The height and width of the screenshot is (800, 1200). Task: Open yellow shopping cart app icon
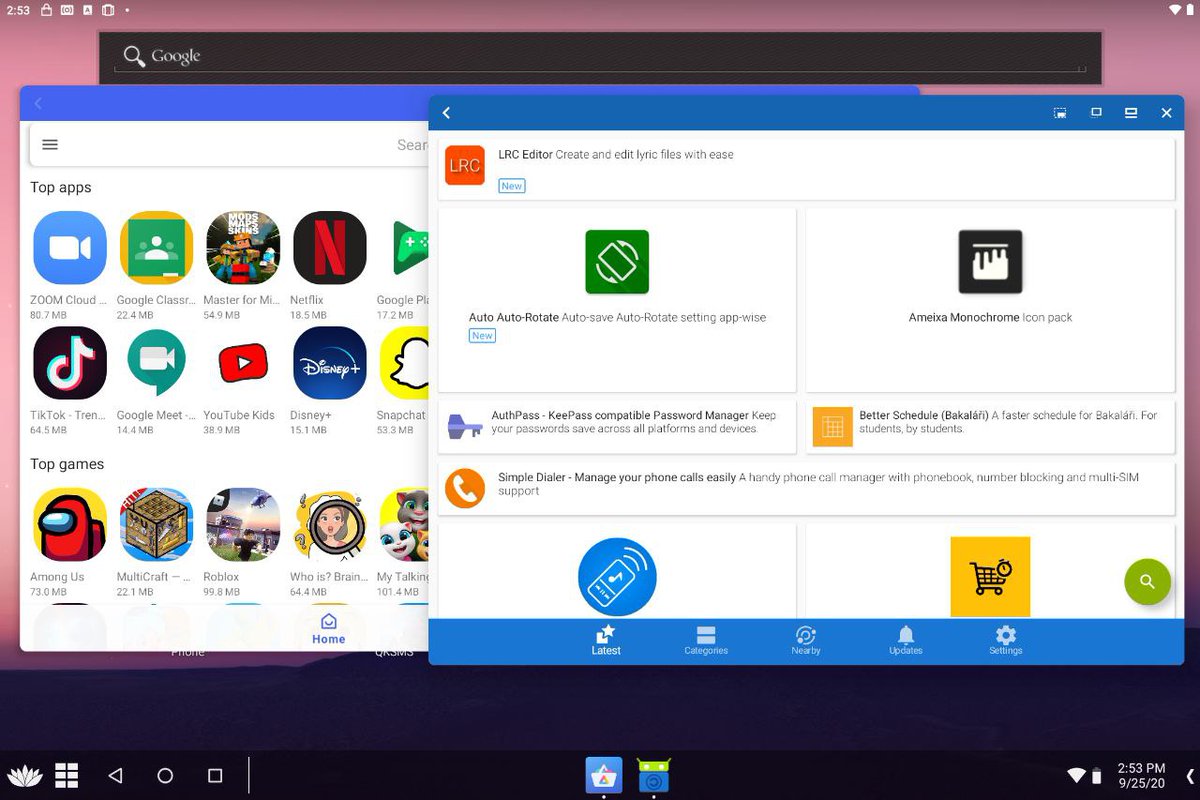click(990, 577)
